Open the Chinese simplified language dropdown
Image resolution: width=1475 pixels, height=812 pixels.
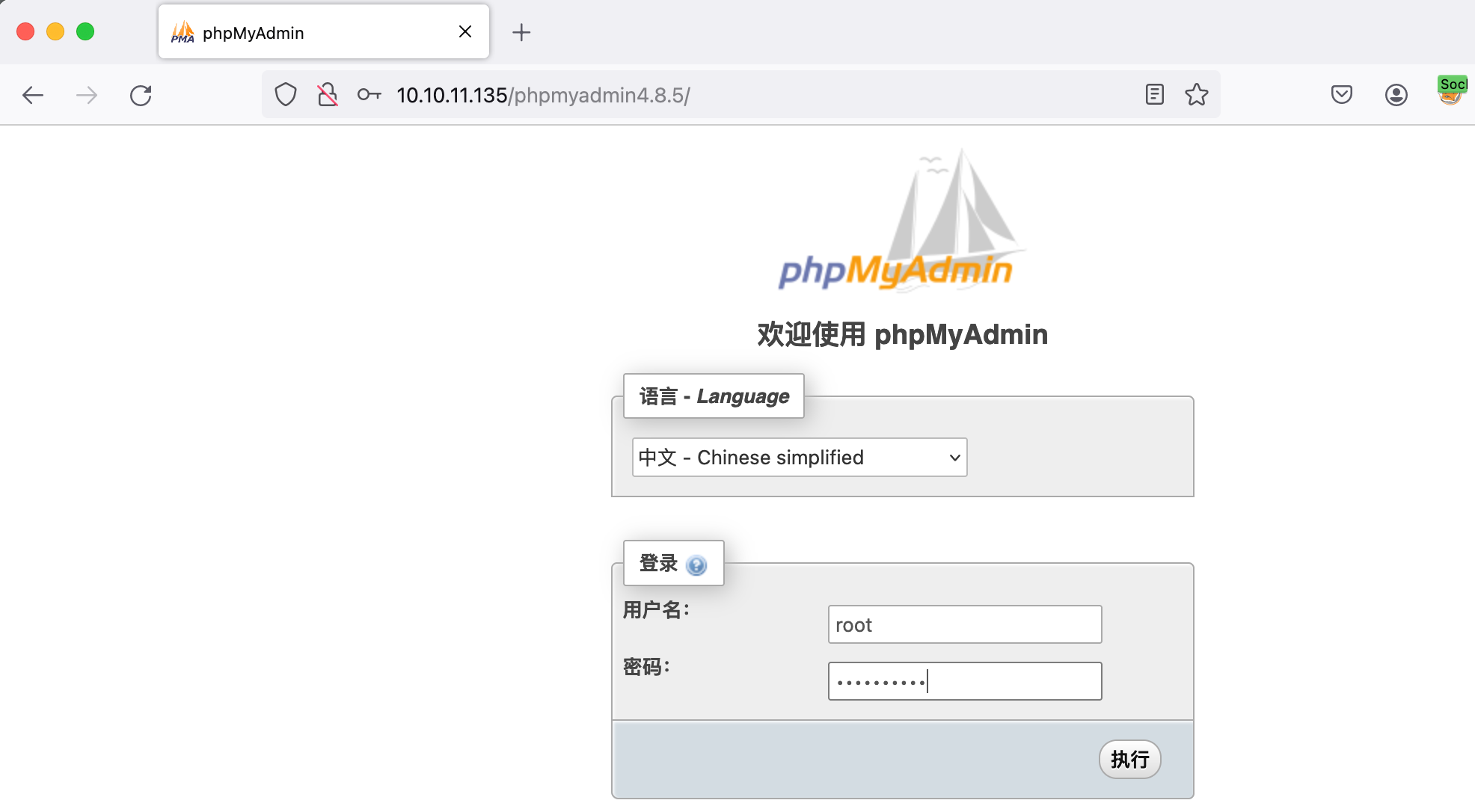[799, 458]
